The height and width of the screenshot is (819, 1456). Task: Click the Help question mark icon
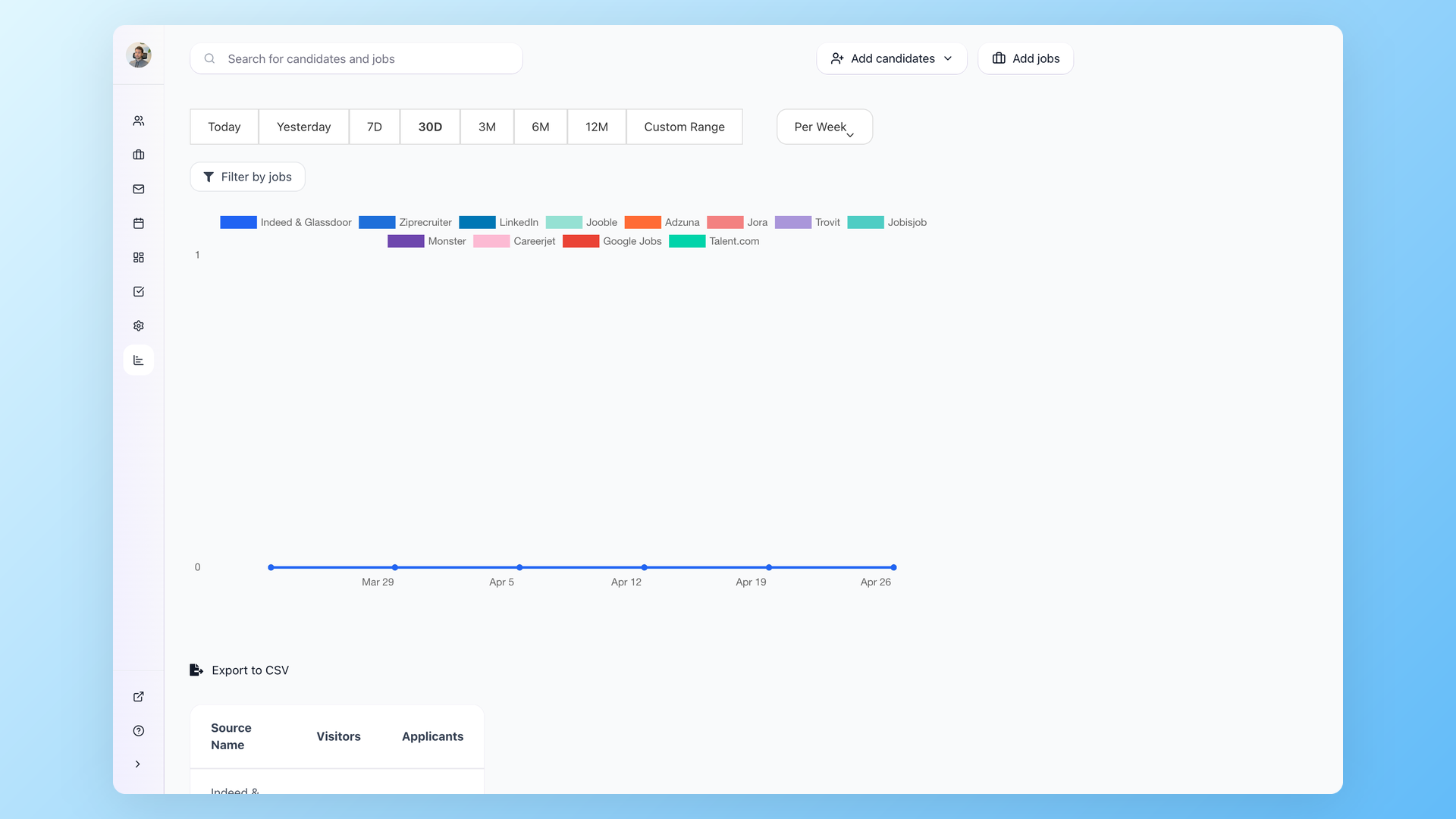coord(138,730)
